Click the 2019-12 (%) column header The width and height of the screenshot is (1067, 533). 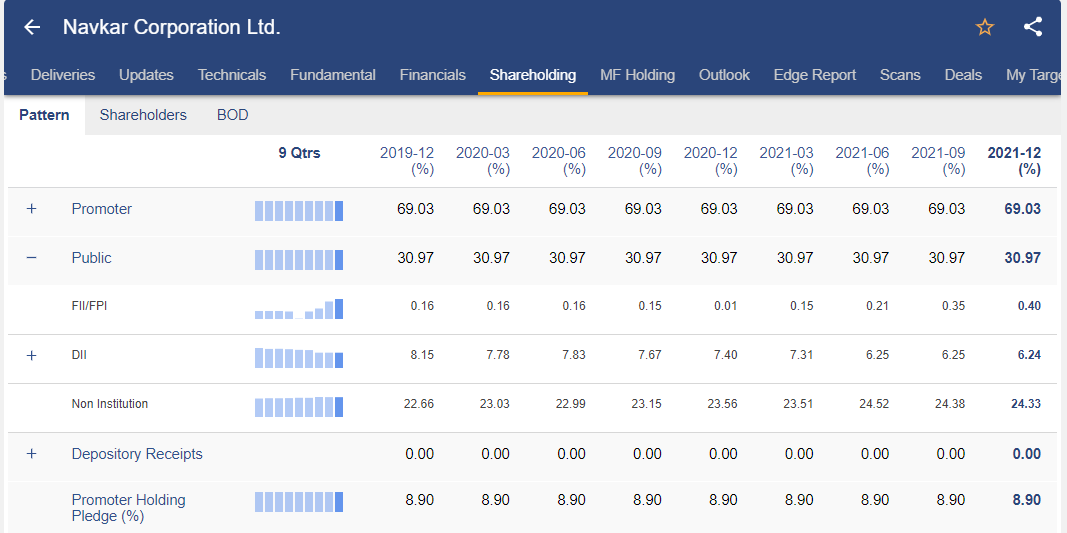pos(407,161)
